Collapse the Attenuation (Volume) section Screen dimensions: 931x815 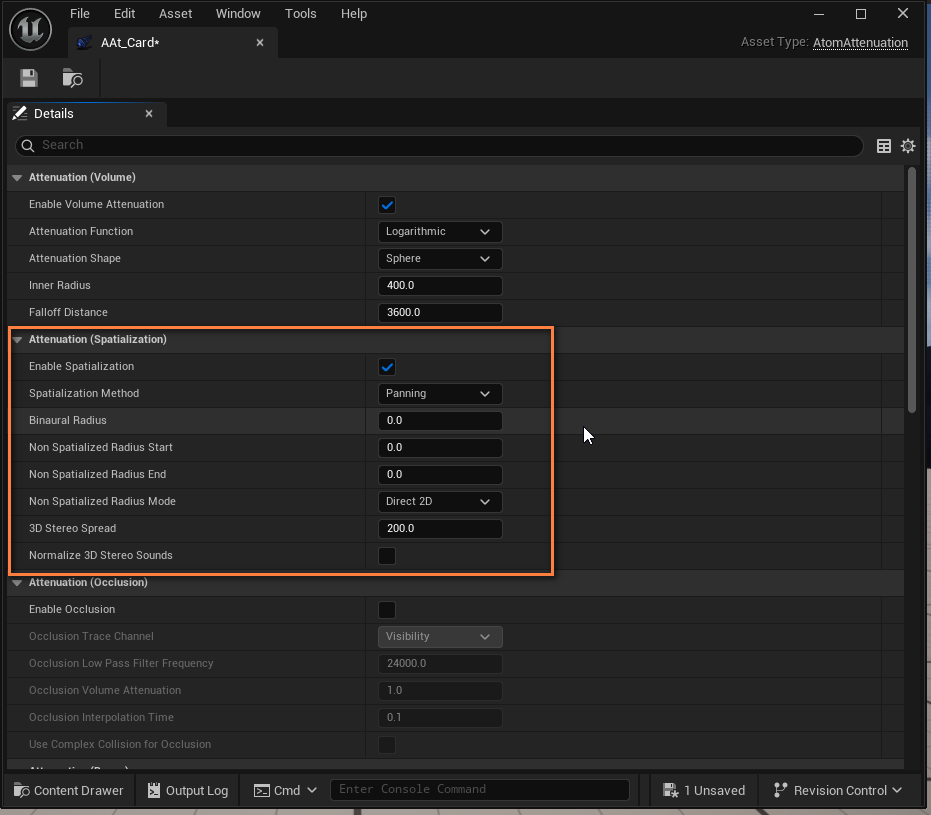coord(17,177)
